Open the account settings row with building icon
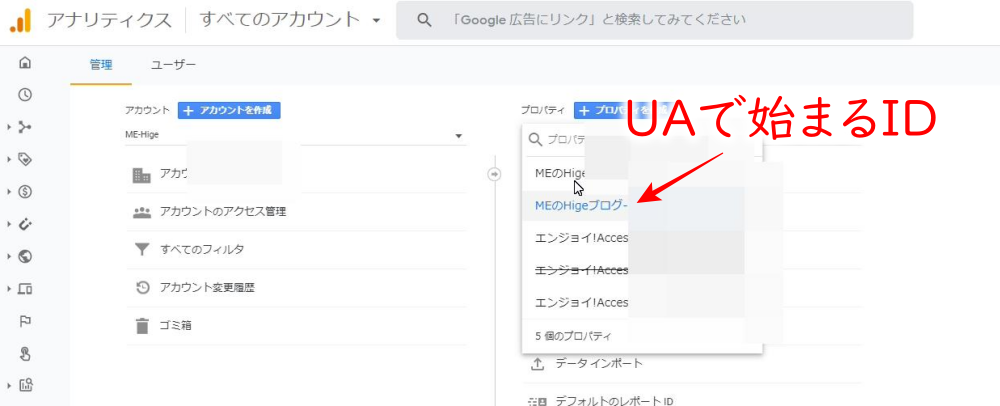The image size is (1000, 406). tap(296, 174)
